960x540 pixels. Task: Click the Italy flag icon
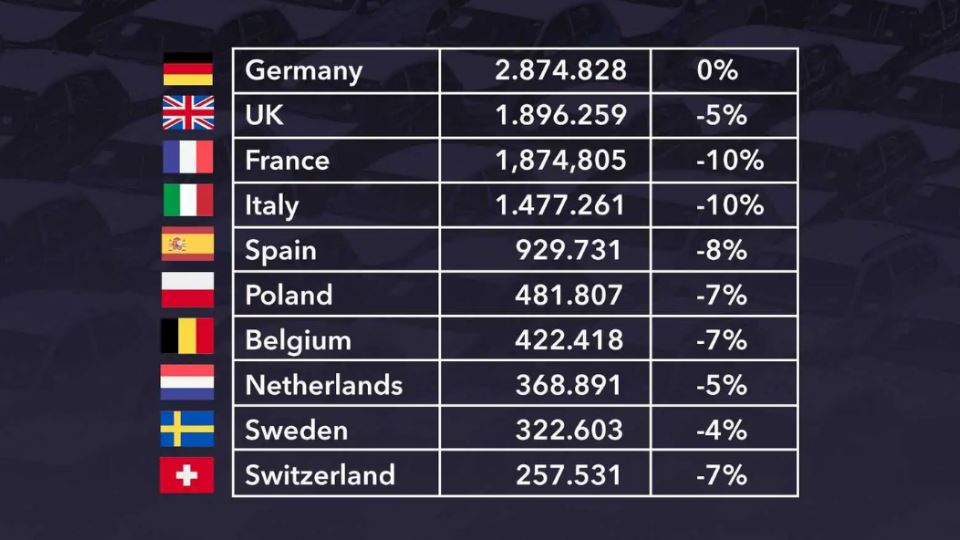pyautogui.click(x=188, y=200)
